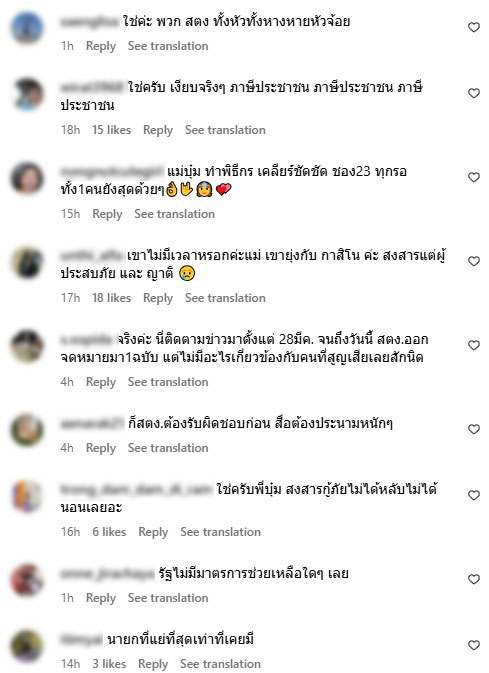The height and width of the screenshot is (673, 489).
Task: See translation of the 18-likes comment
Action: coord(225,298)
